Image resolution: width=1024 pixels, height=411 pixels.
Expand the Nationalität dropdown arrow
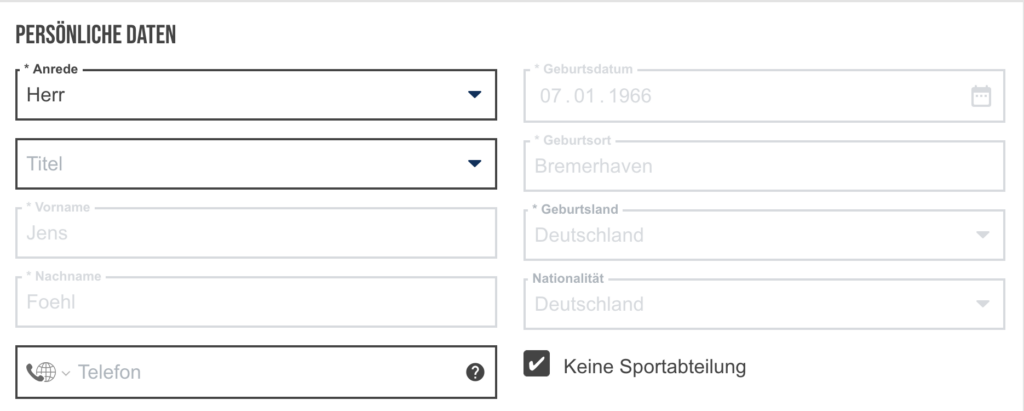tap(982, 304)
